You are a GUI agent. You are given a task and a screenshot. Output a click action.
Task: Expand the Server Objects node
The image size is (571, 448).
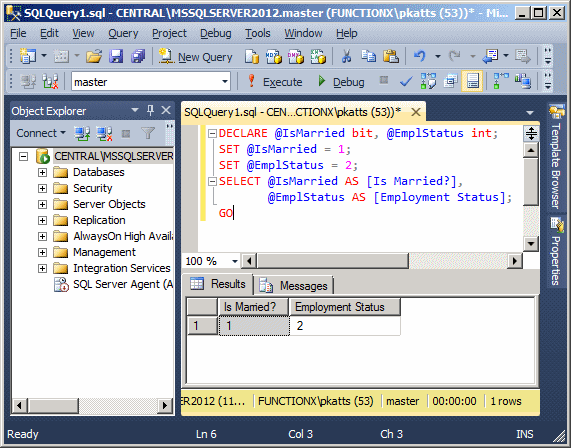click(x=42, y=204)
